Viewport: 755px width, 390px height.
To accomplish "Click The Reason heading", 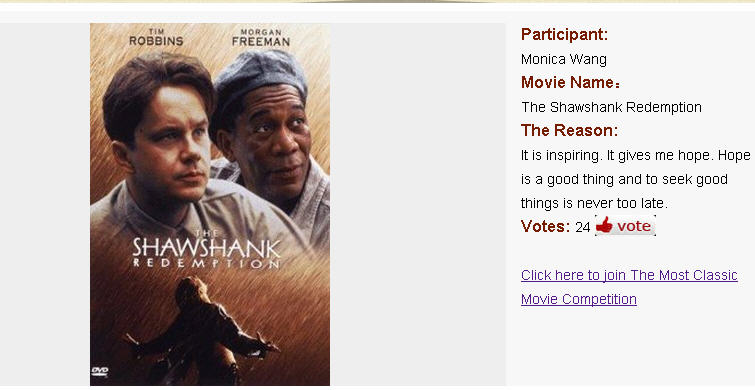I will pos(569,130).
